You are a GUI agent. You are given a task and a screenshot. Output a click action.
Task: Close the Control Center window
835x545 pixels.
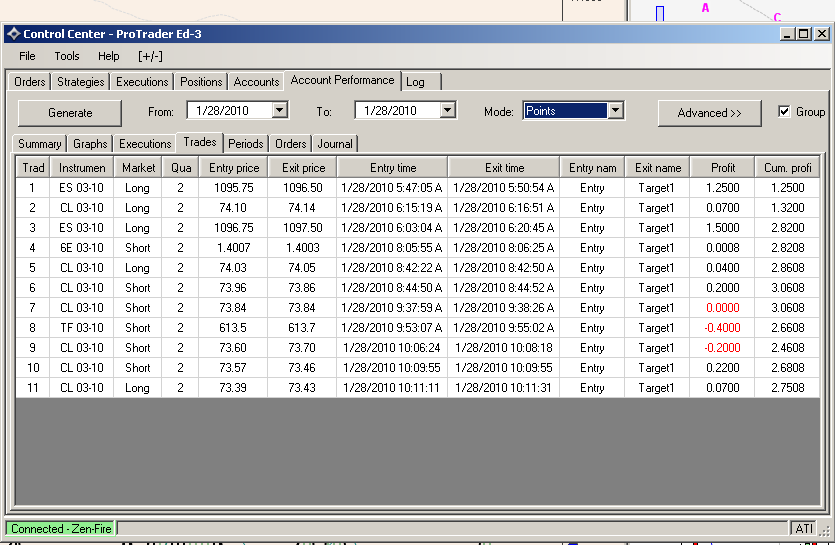(x=822, y=34)
